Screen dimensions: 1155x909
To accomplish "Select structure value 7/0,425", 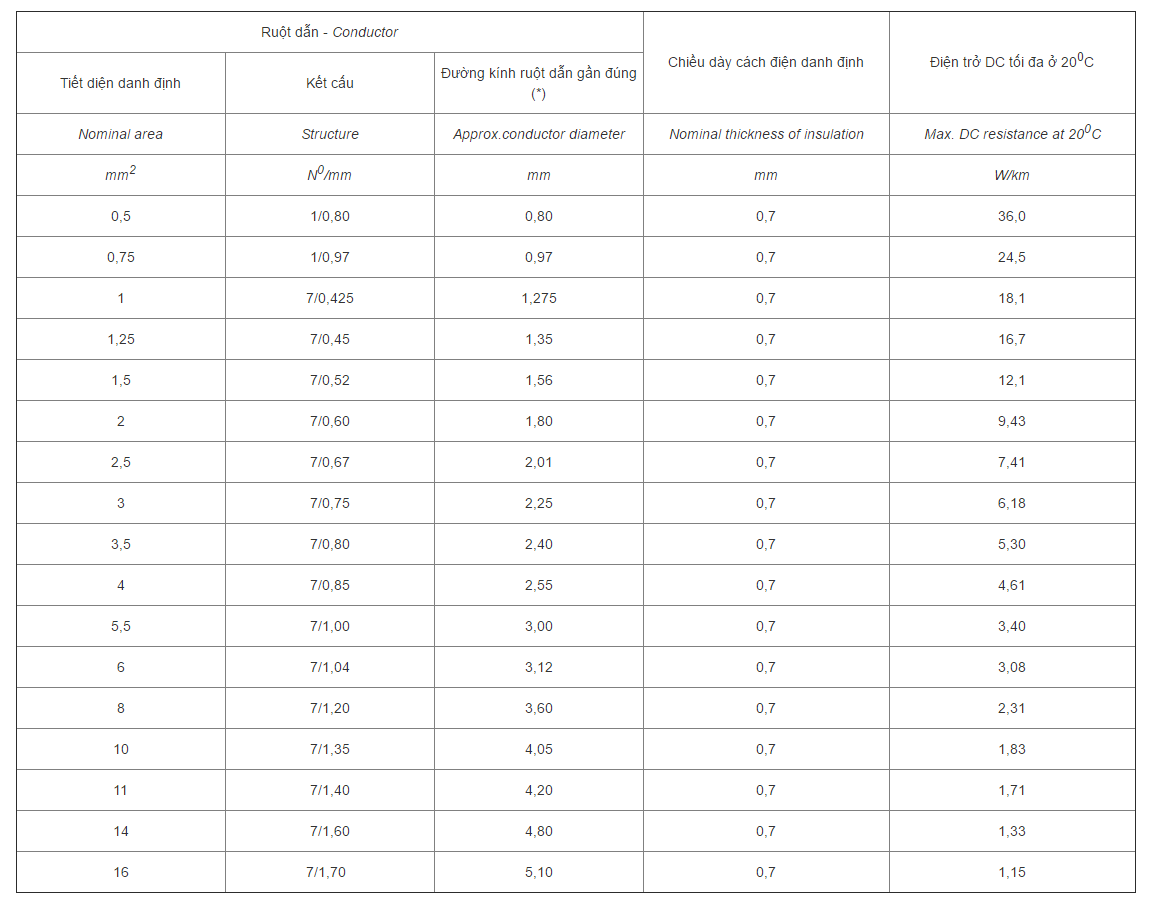I will pos(330,298).
